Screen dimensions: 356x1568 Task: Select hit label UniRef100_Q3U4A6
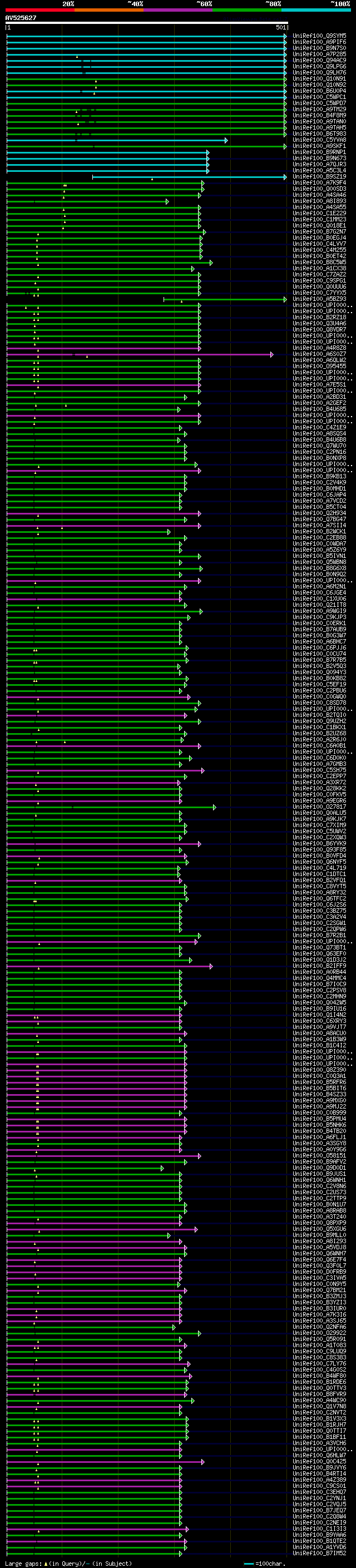(319, 323)
